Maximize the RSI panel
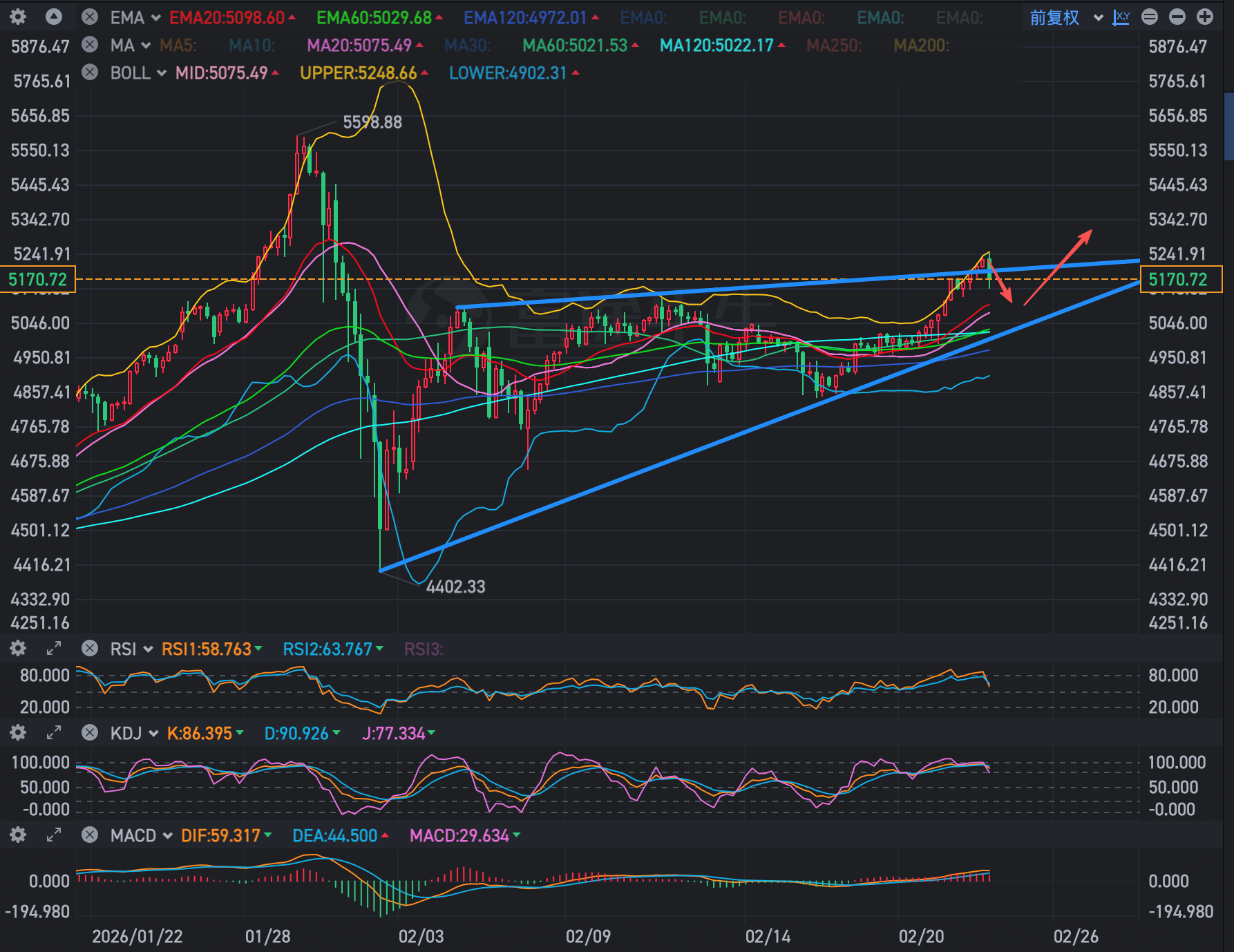The width and height of the screenshot is (1234, 952). 54,649
